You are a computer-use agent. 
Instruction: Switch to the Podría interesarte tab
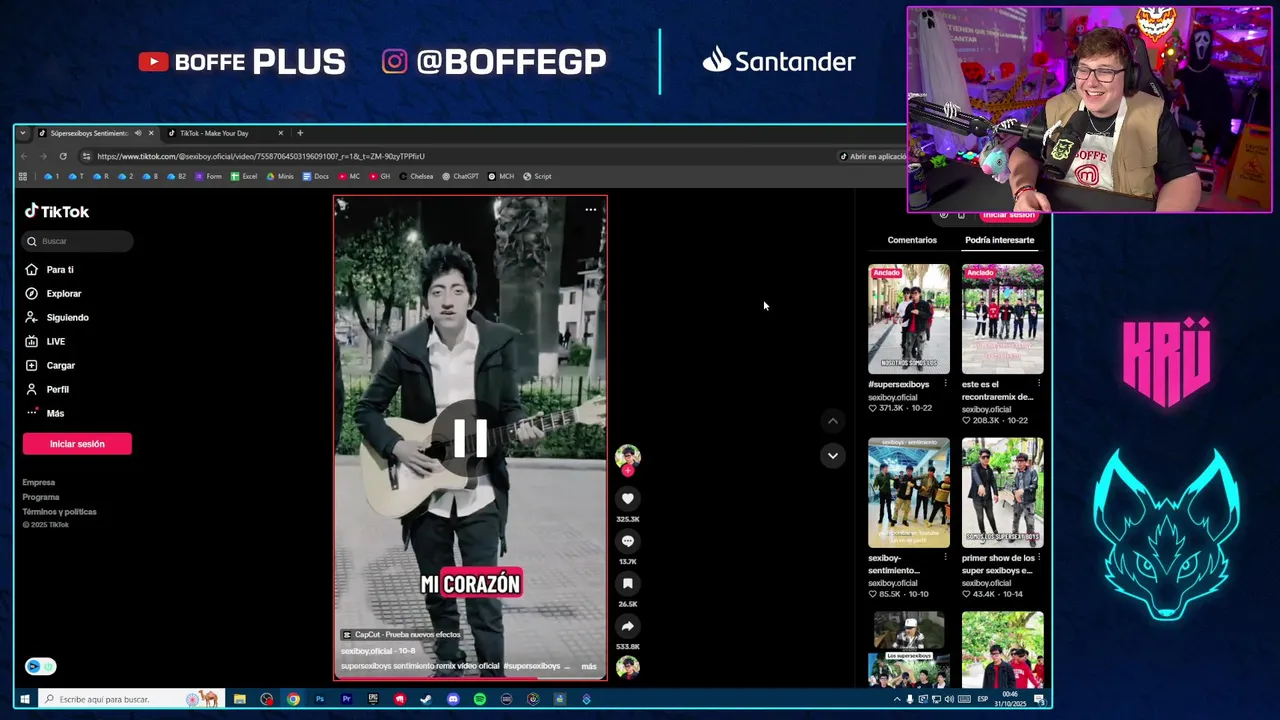(999, 240)
